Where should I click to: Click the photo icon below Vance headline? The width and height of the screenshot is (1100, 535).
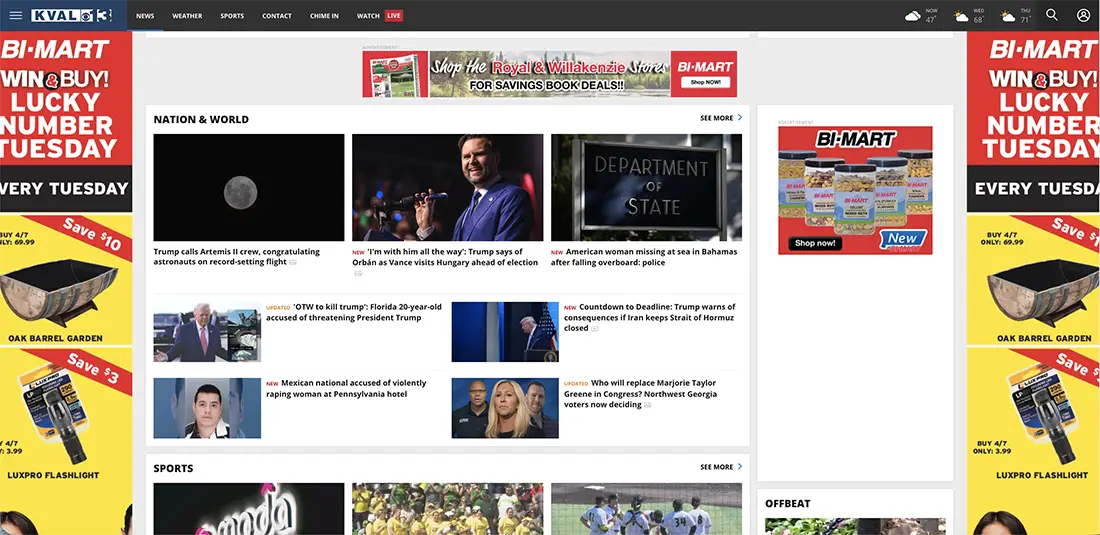[x=358, y=273]
